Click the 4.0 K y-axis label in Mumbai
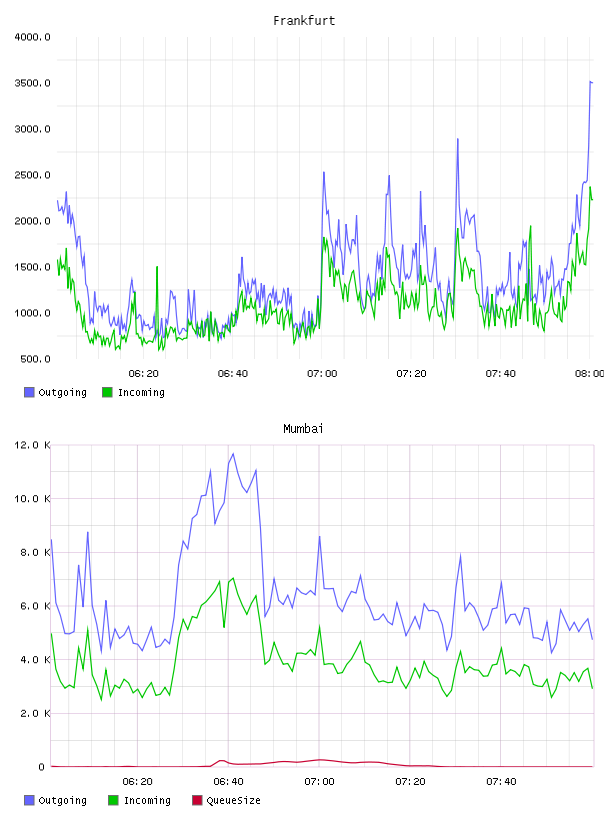Image resolution: width=608 pixels, height=816 pixels. pos(35,659)
